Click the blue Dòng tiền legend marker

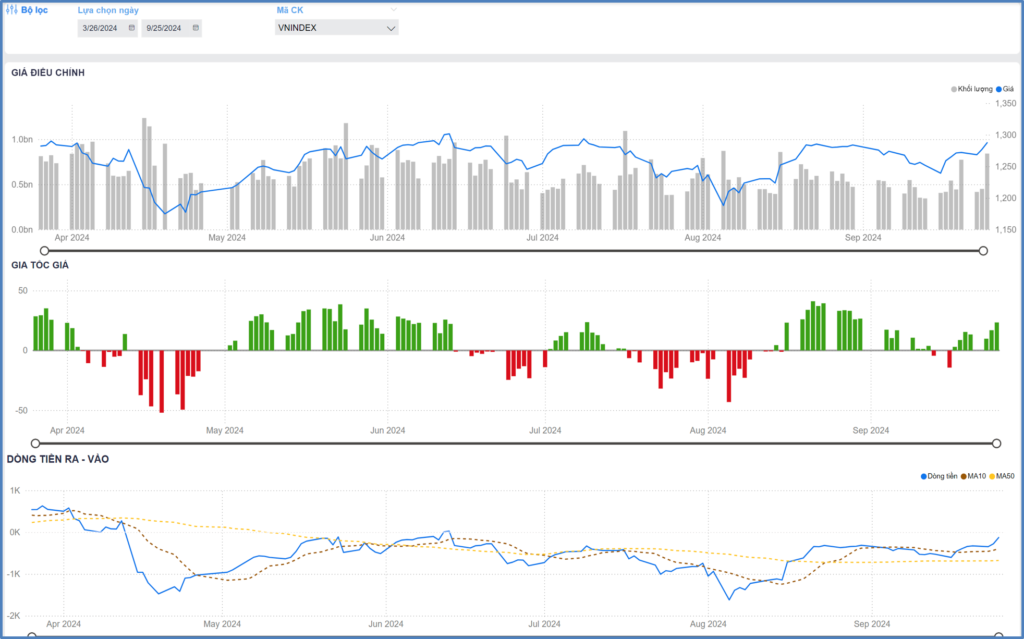(x=923, y=476)
